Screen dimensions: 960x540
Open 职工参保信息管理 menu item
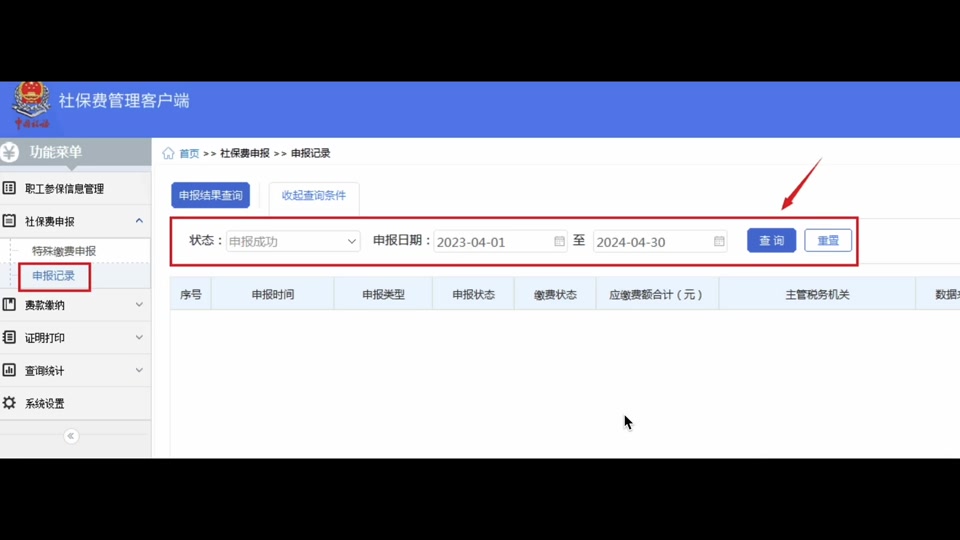[x=75, y=189]
